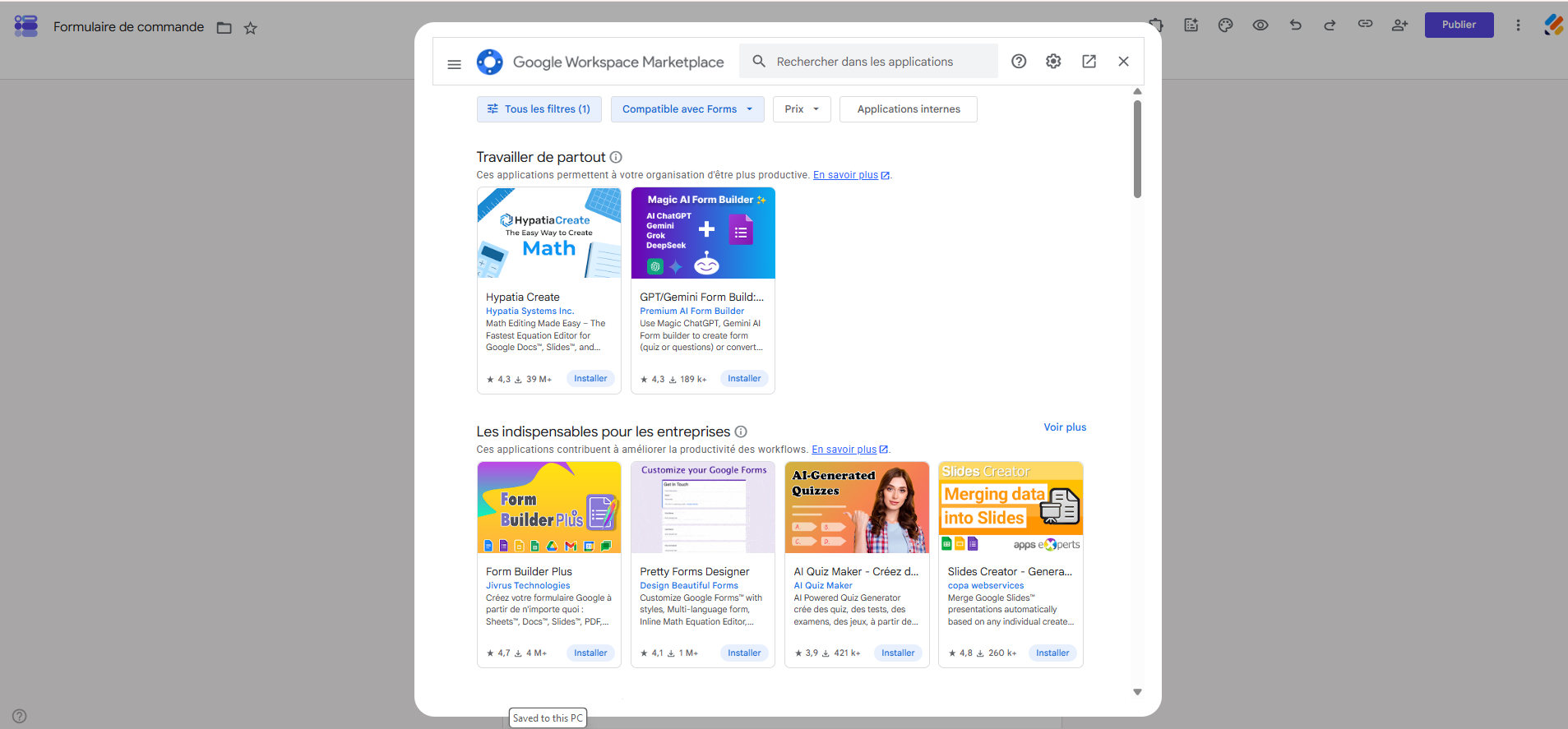This screenshot has height=729, width=1568.
Task: Open Slides Creator thumbnail image
Action: (x=1011, y=508)
